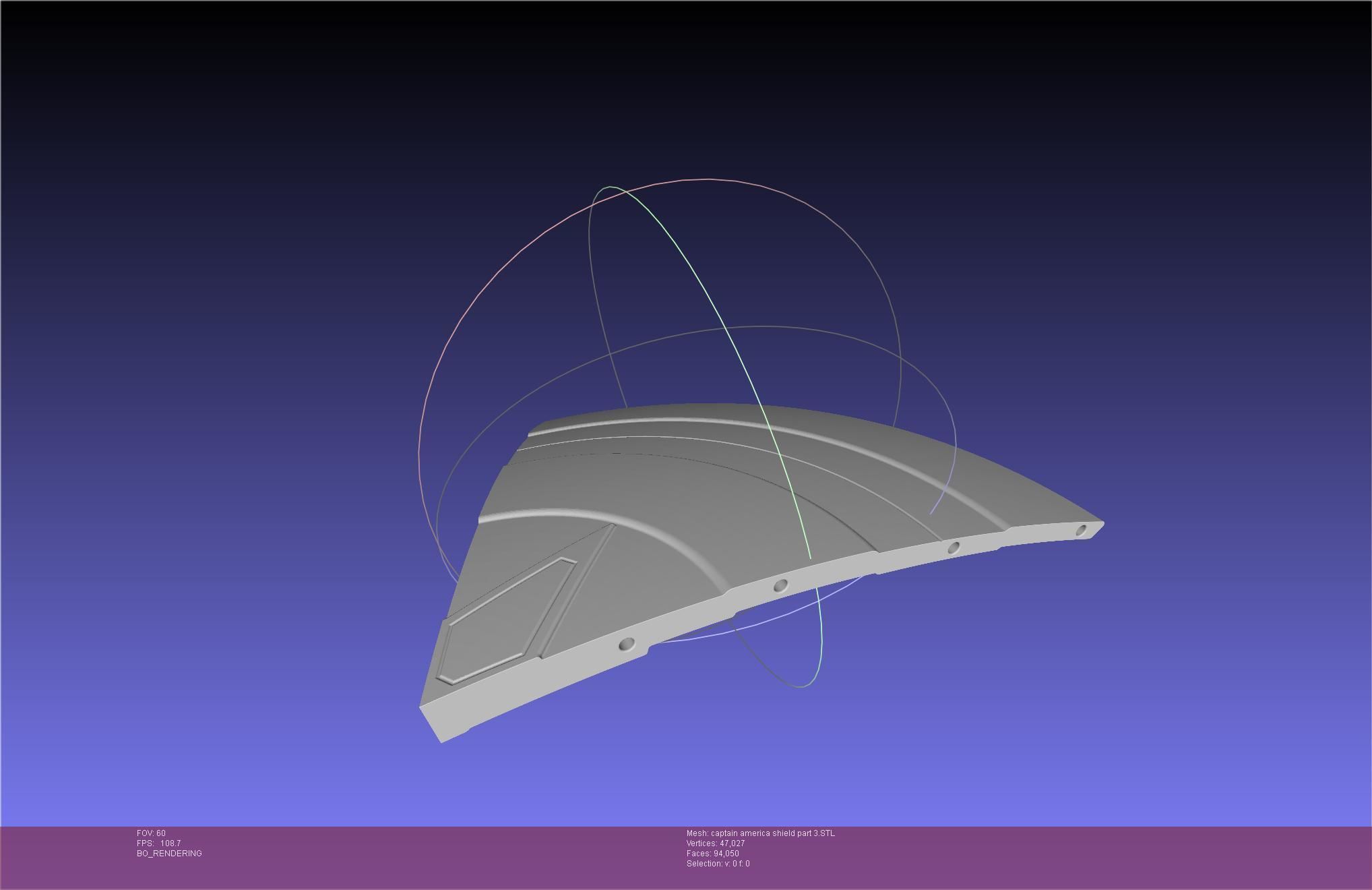Viewport: 1372px width, 890px height.
Task: Click the BO_RENDERING status label
Action: pos(169,854)
